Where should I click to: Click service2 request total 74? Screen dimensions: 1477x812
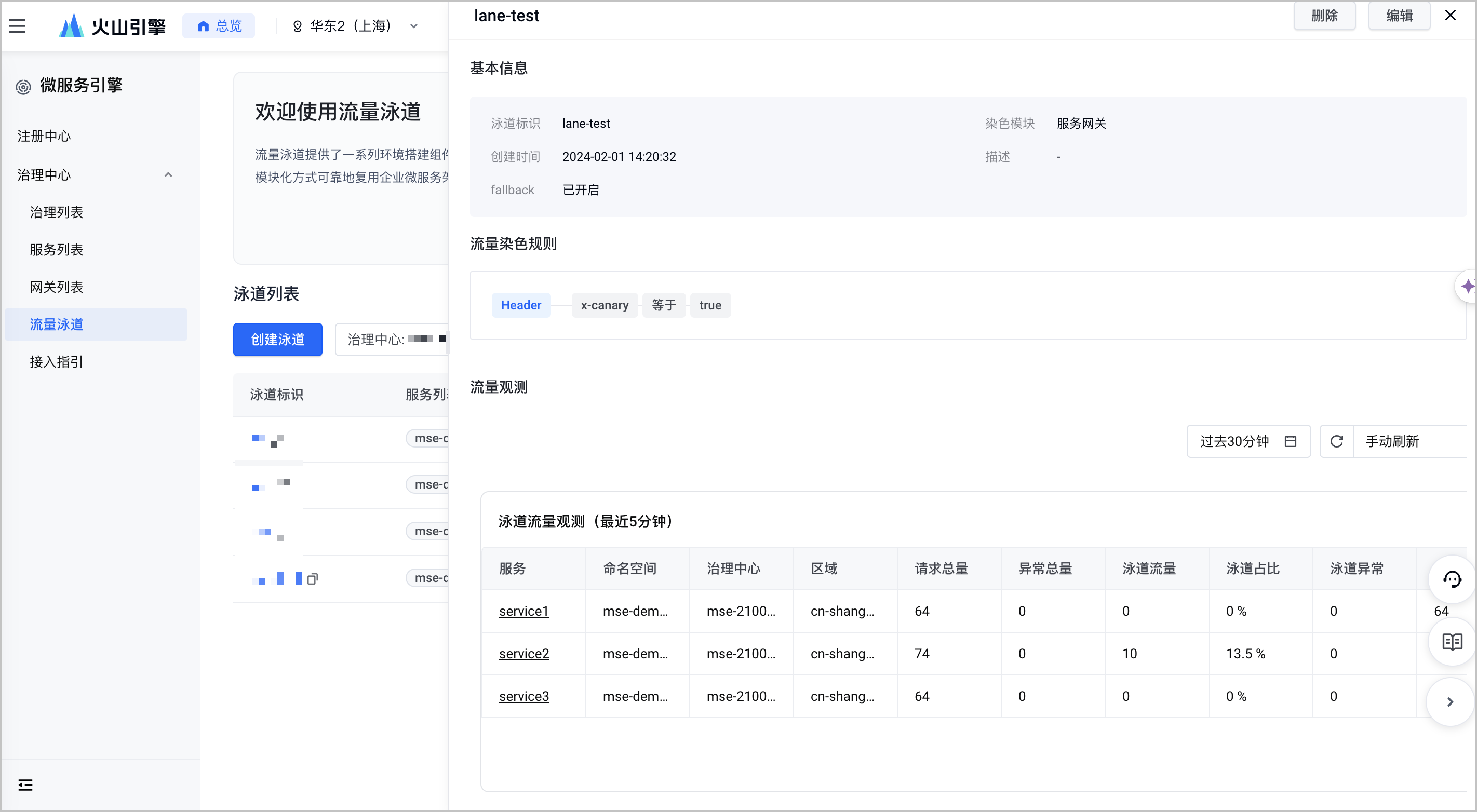pos(922,653)
